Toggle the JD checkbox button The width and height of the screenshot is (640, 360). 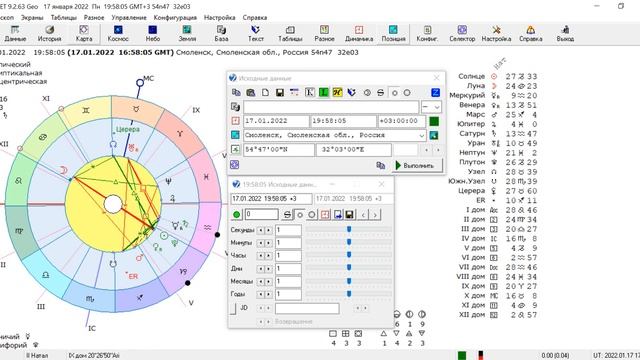click(x=233, y=308)
